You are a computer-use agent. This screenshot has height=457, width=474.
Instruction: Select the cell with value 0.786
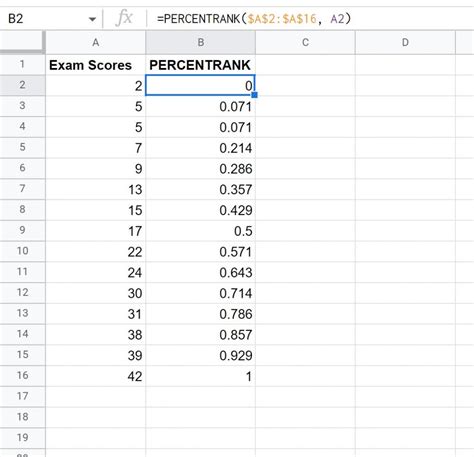point(200,313)
